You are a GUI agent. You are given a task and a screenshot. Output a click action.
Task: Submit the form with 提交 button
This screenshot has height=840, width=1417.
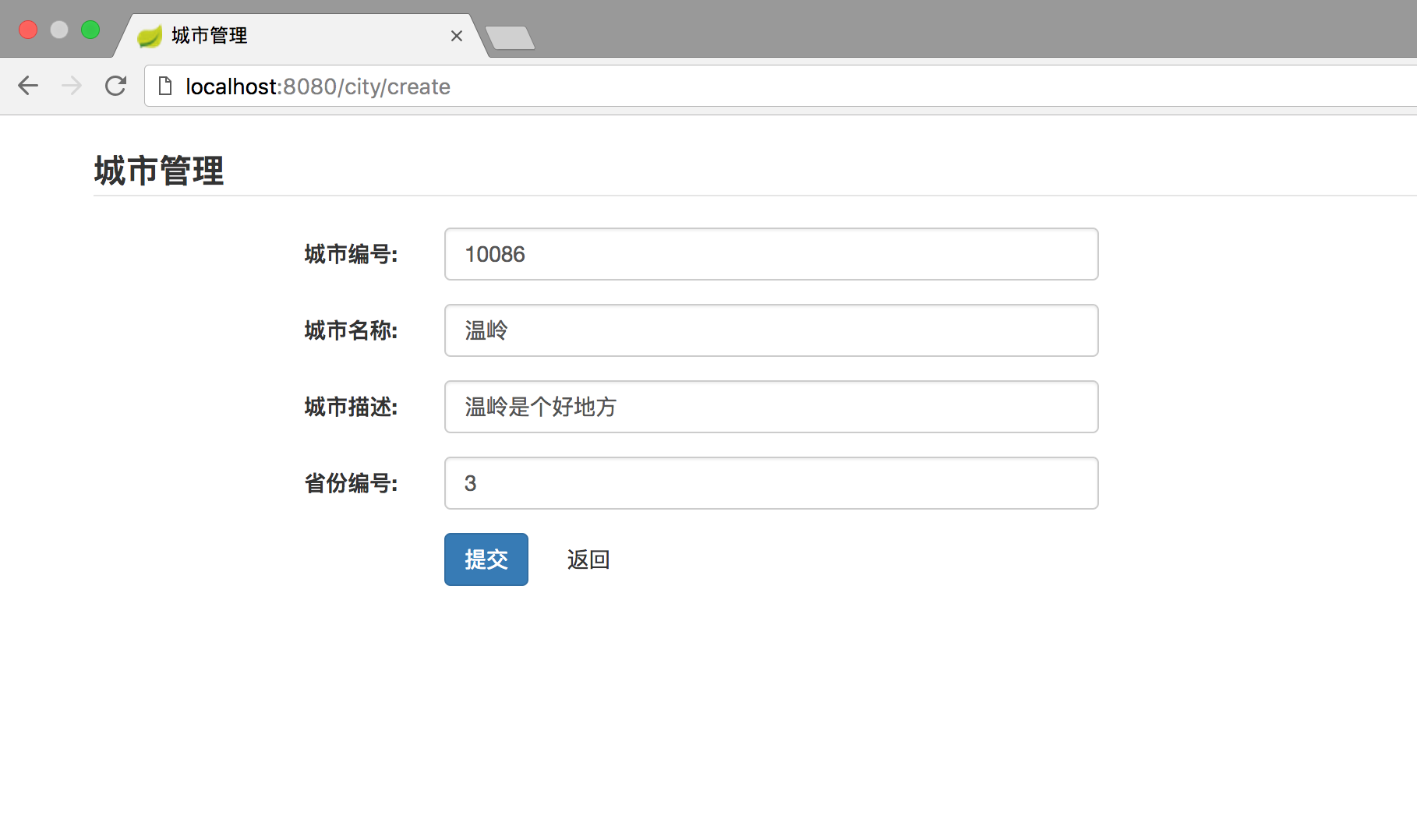tap(486, 559)
